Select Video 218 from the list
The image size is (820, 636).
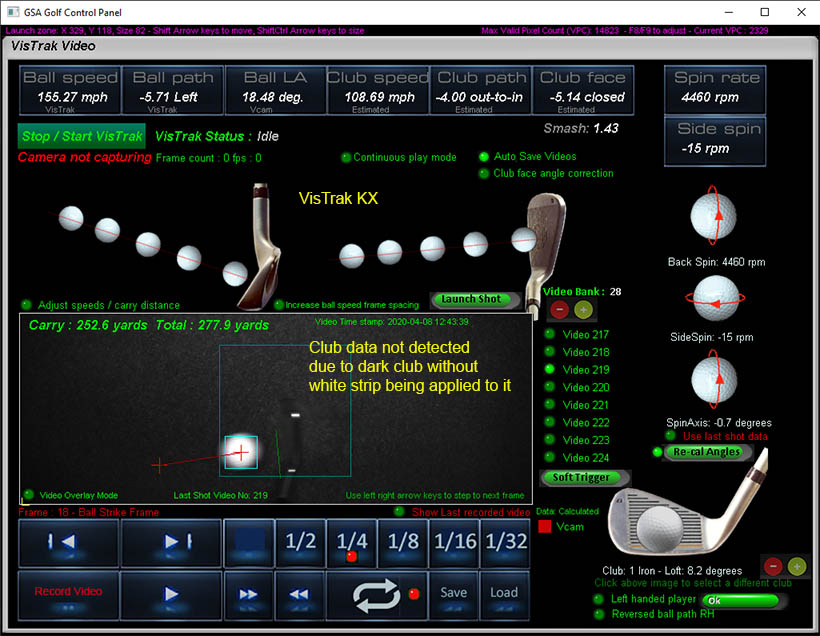(577, 353)
